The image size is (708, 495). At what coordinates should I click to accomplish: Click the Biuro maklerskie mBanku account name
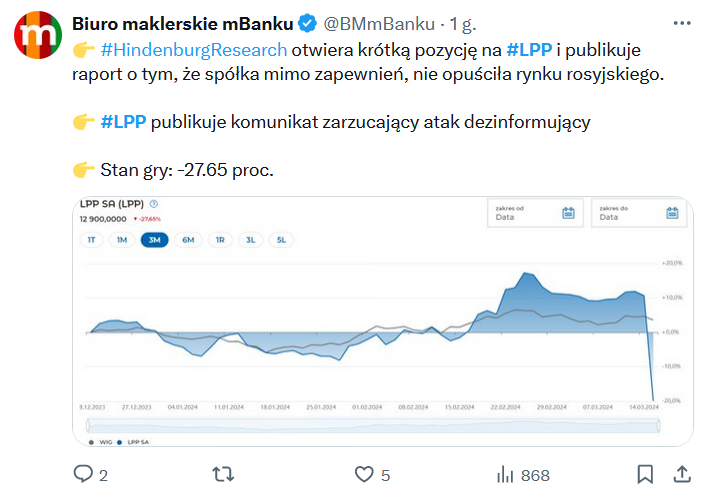(x=177, y=23)
